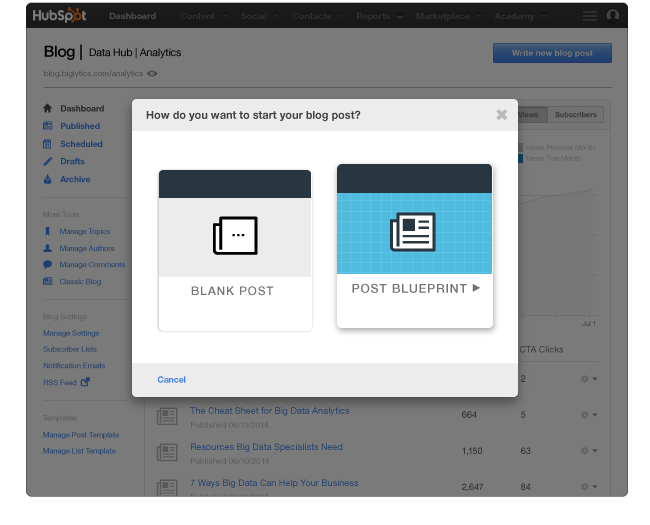Viewport: 650px width, 525px height.
Task: Click Write new blog post button
Action: (x=552, y=53)
